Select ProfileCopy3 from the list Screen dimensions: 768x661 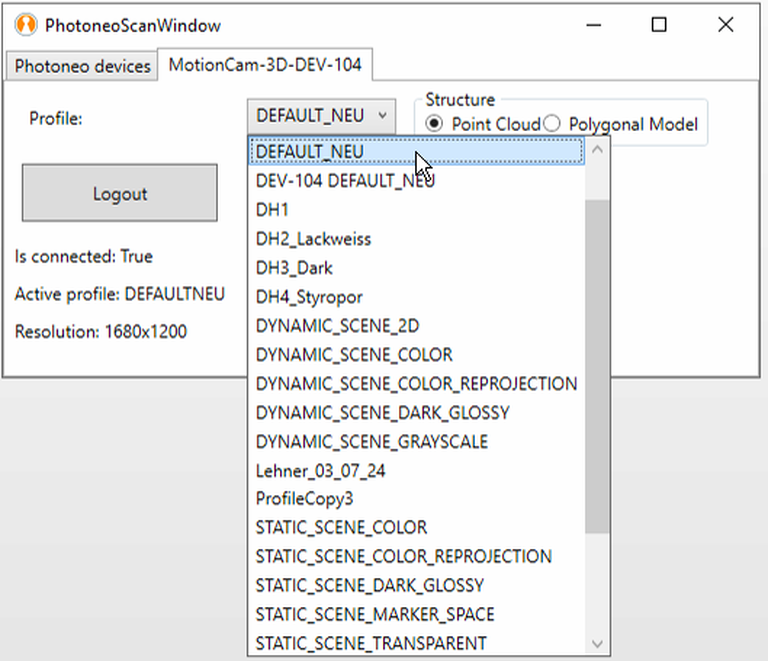pos(417,498)
